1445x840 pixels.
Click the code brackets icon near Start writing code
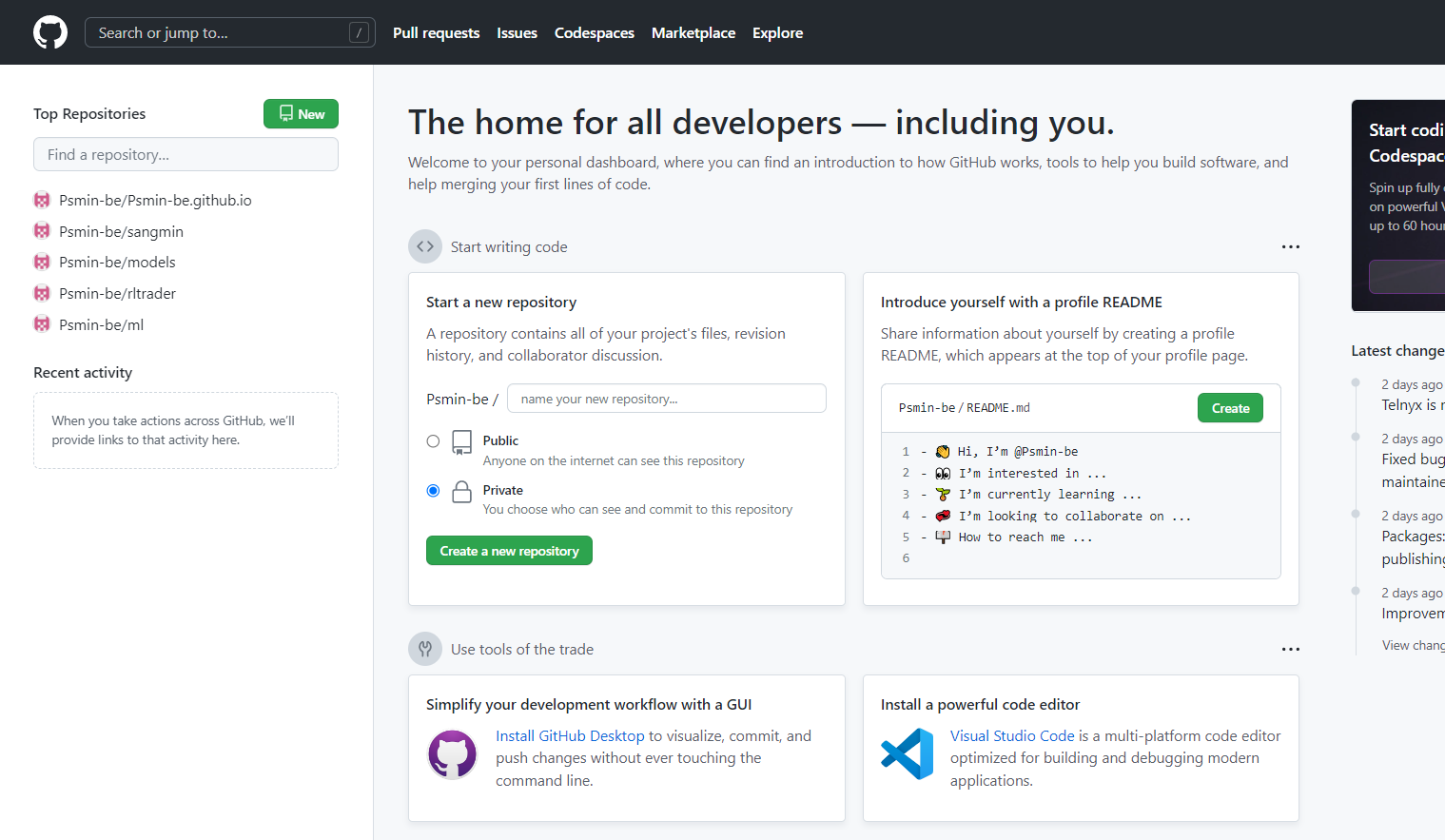tap(425, 246)
